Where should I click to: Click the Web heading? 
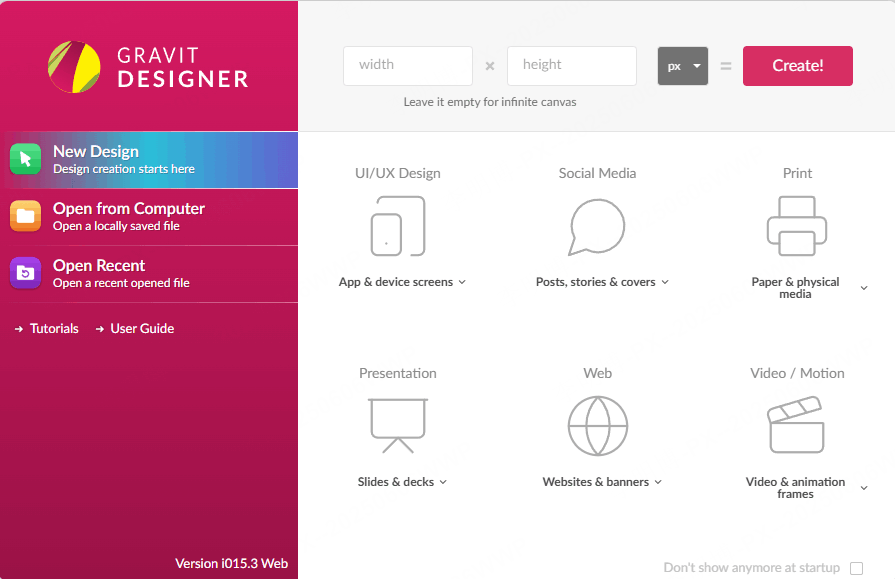click(x=598, y=373)
